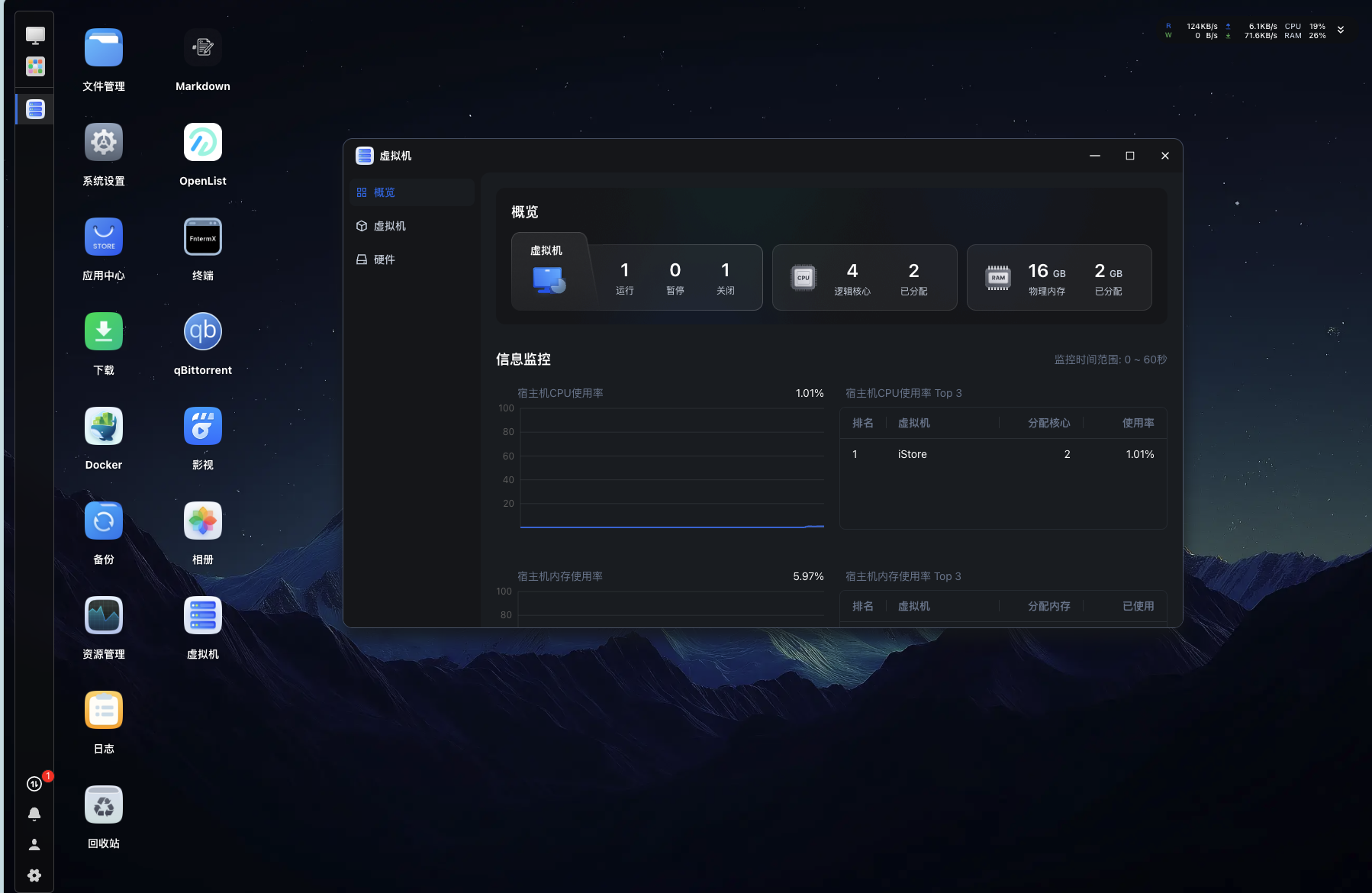
Task: Open the recycle bin (回收站)
Action: 104,805
